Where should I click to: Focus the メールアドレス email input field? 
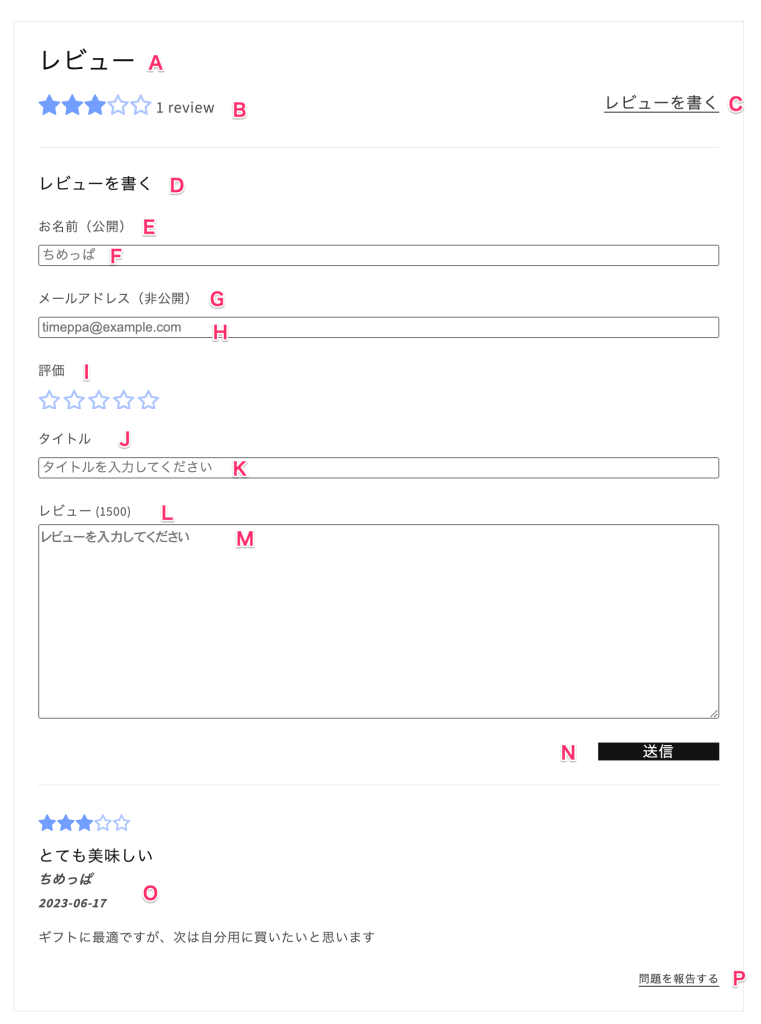(378, 327)
